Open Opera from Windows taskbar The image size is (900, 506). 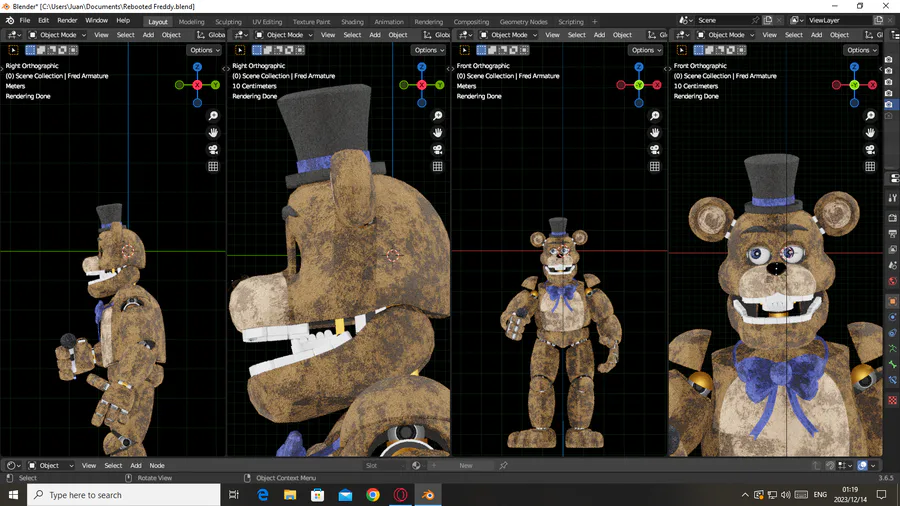point(401,495)
